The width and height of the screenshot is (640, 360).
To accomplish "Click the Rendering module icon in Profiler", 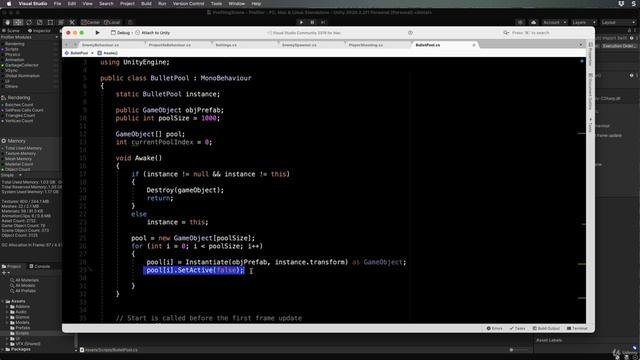I will click(4, 98).
